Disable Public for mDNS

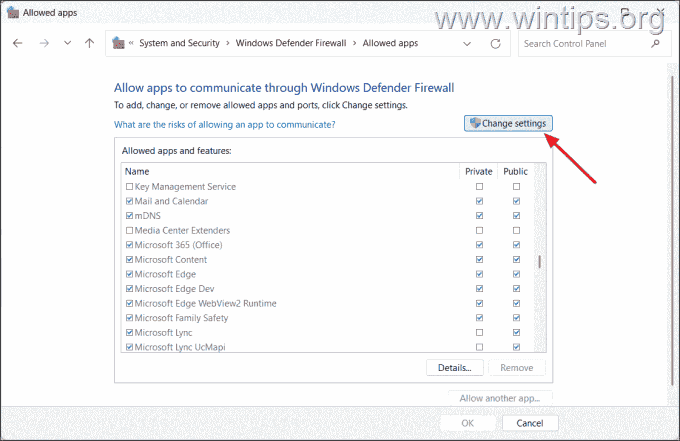point(516,216)
